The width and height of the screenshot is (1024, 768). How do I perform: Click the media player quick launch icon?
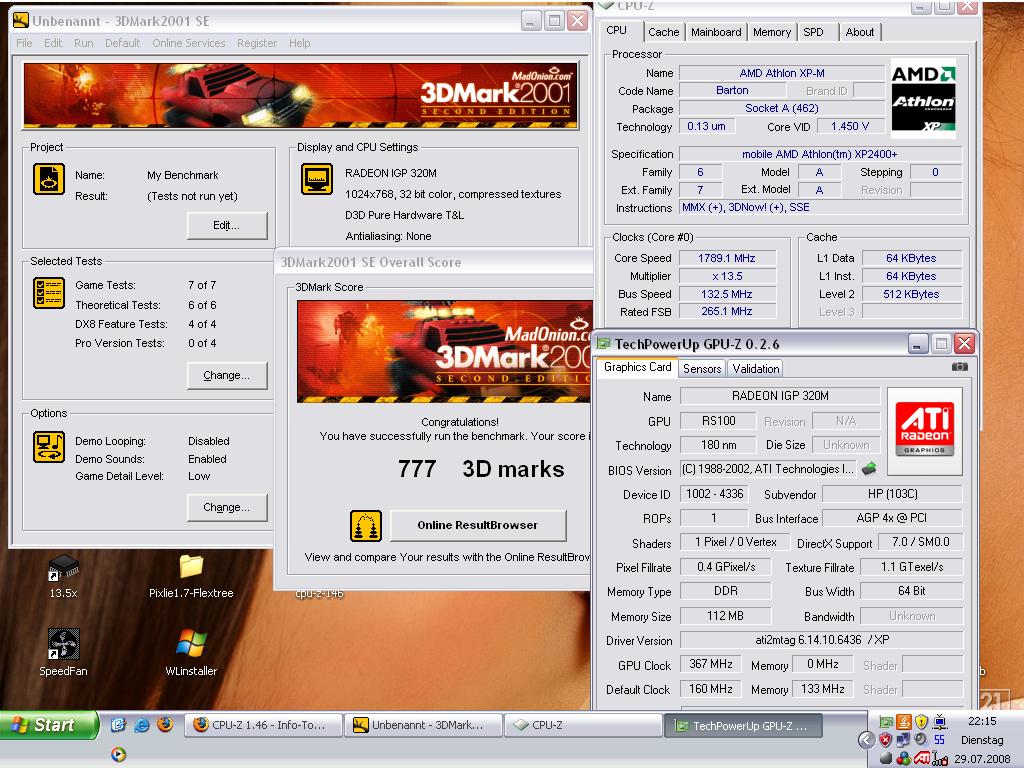click(118, 755)
